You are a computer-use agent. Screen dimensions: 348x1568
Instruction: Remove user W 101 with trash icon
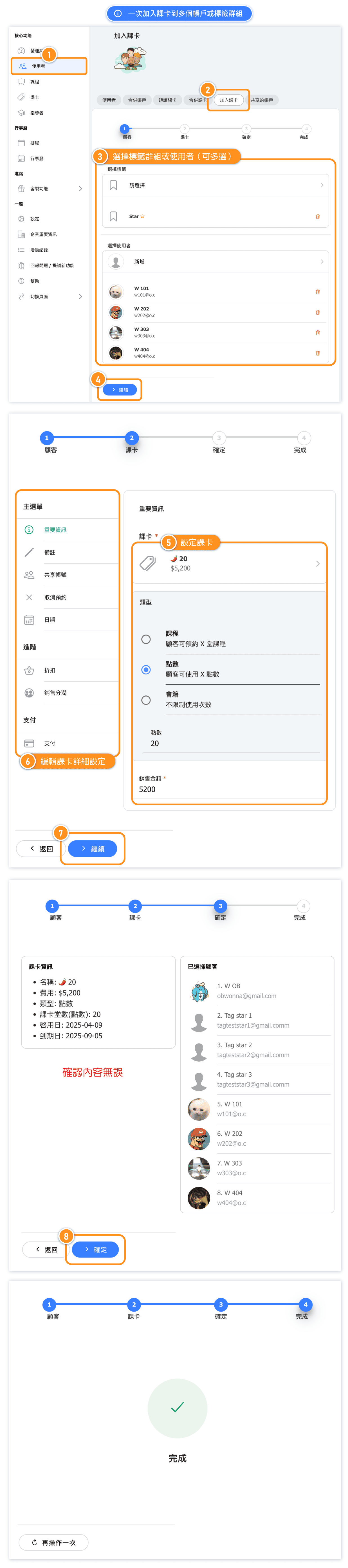pos(318,292)
